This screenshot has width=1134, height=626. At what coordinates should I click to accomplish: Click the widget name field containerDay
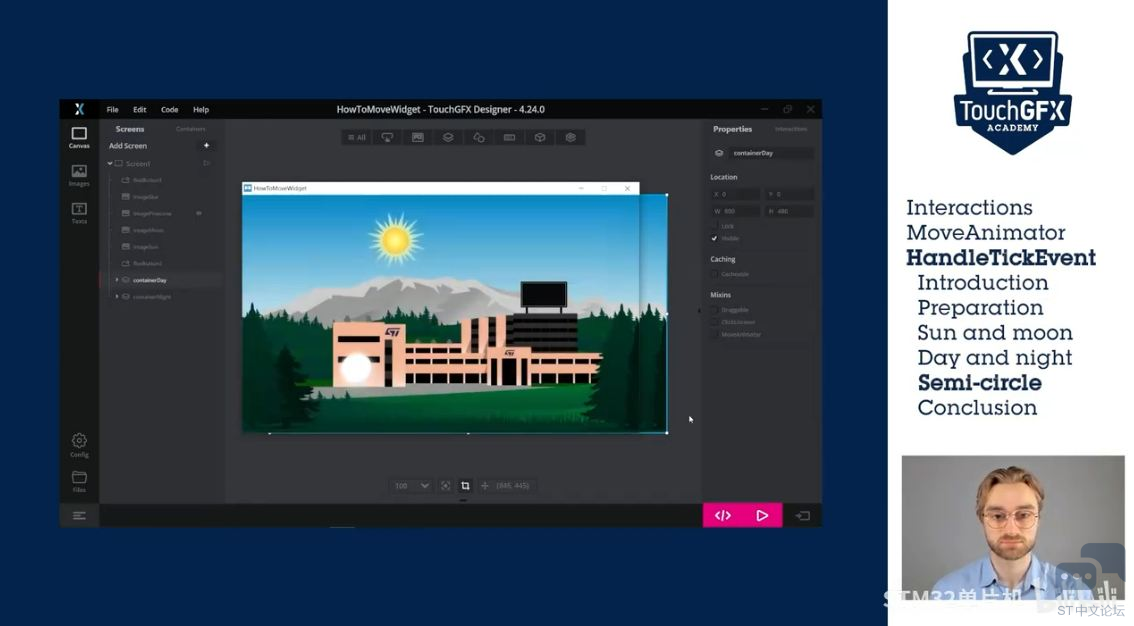click(x=770, y=153)
